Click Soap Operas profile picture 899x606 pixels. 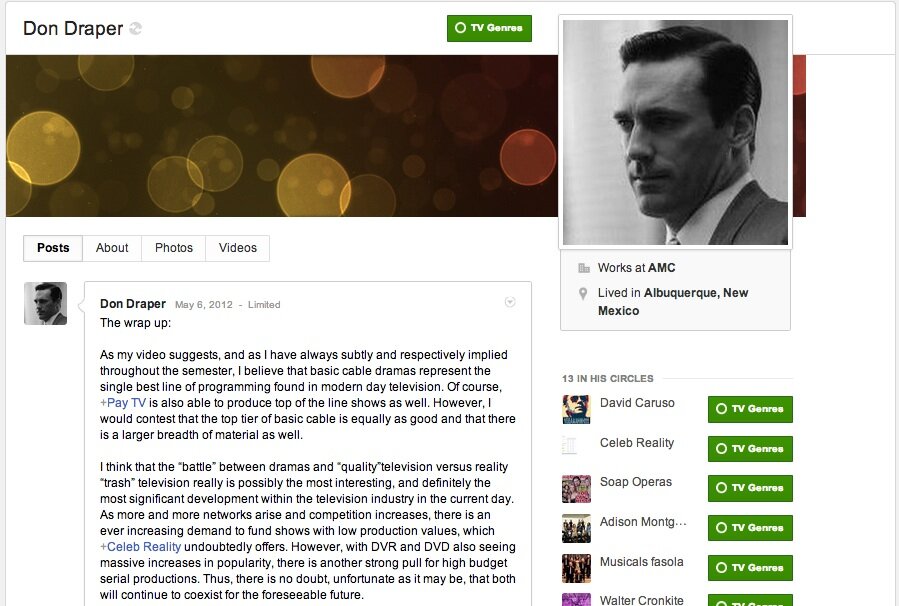pyautogui.click(x=576, y=489)
